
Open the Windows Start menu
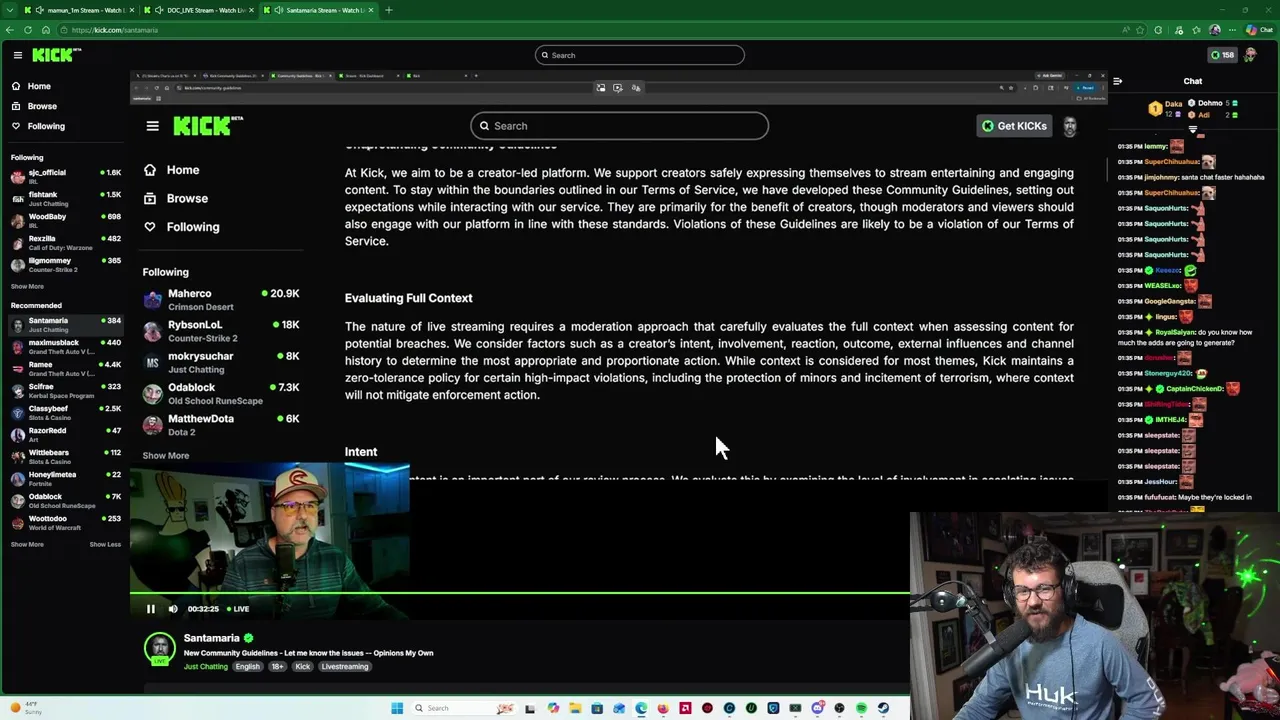click(397, 708)
